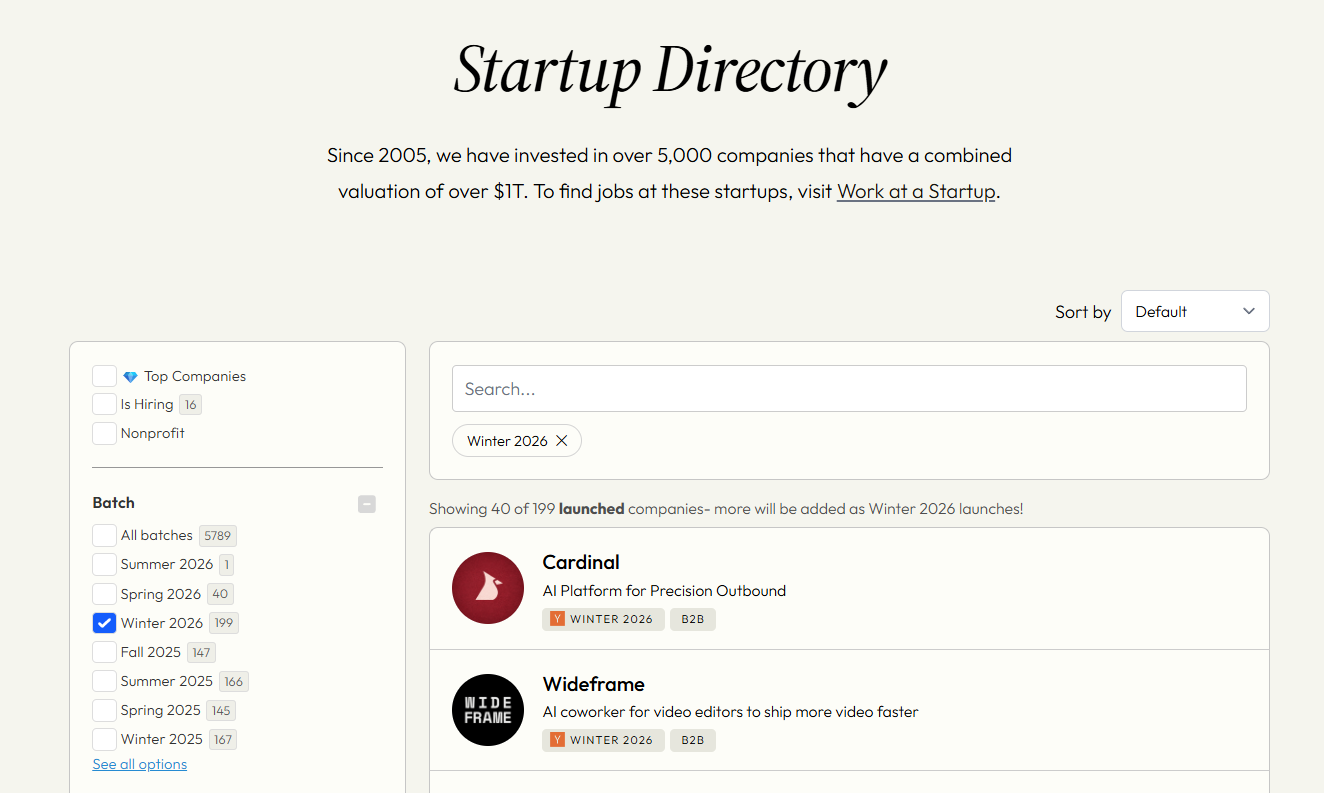Open the Sort by Default dropdown
The width and height of the screenshot is (1324, 793).
point(1195,311)
